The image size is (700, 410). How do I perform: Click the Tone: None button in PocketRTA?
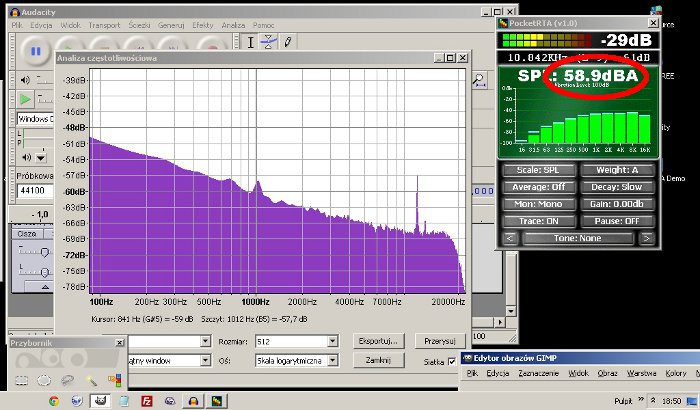coord(578,238)
